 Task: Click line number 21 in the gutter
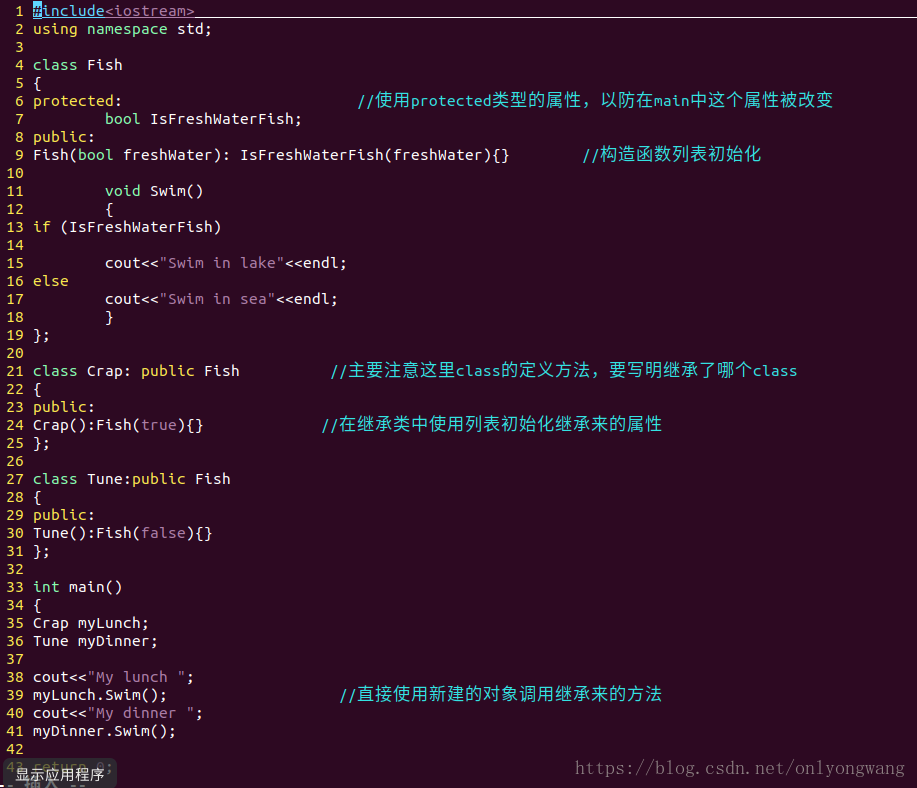click(14, 371)
